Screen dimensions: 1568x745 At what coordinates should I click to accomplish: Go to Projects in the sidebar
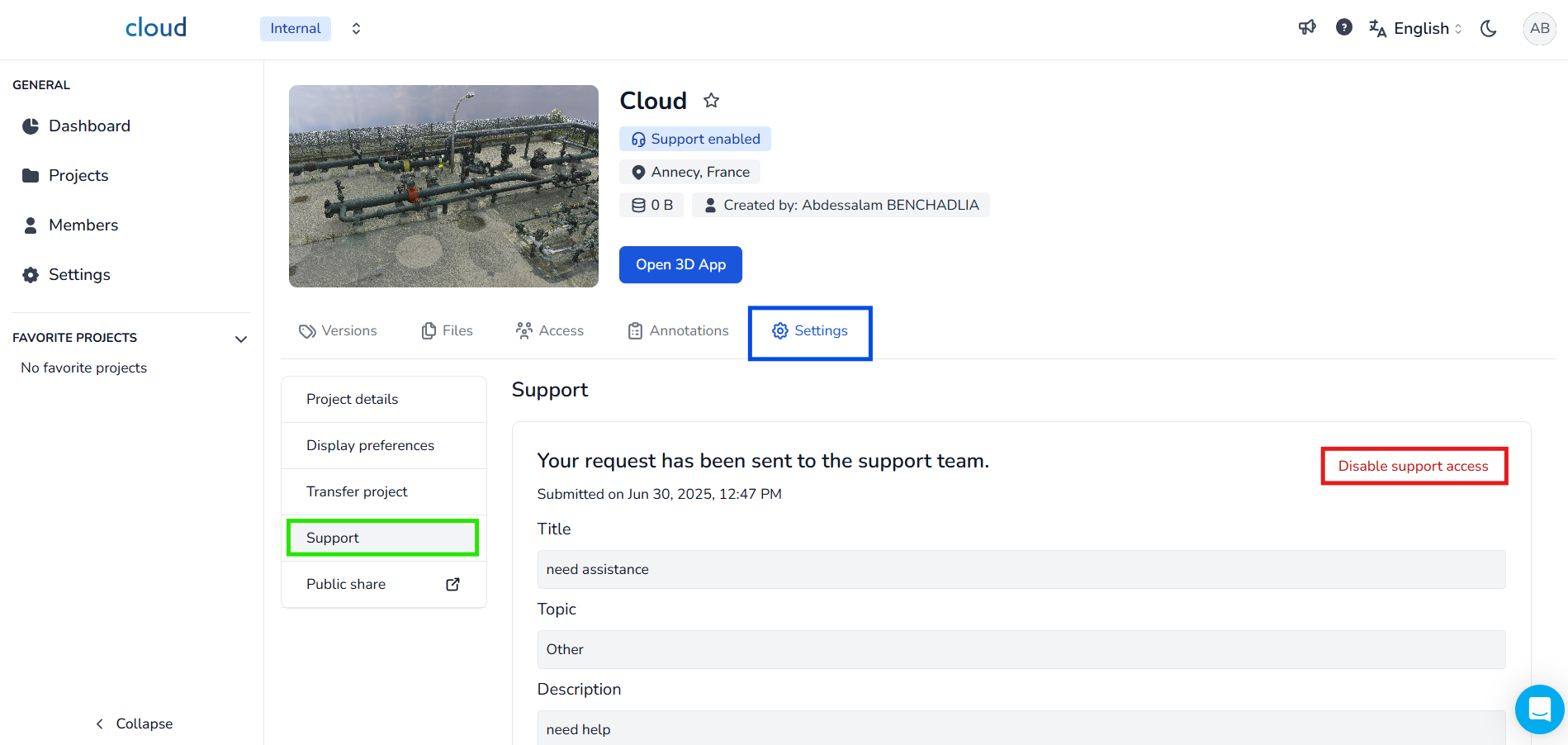[78, 176]
